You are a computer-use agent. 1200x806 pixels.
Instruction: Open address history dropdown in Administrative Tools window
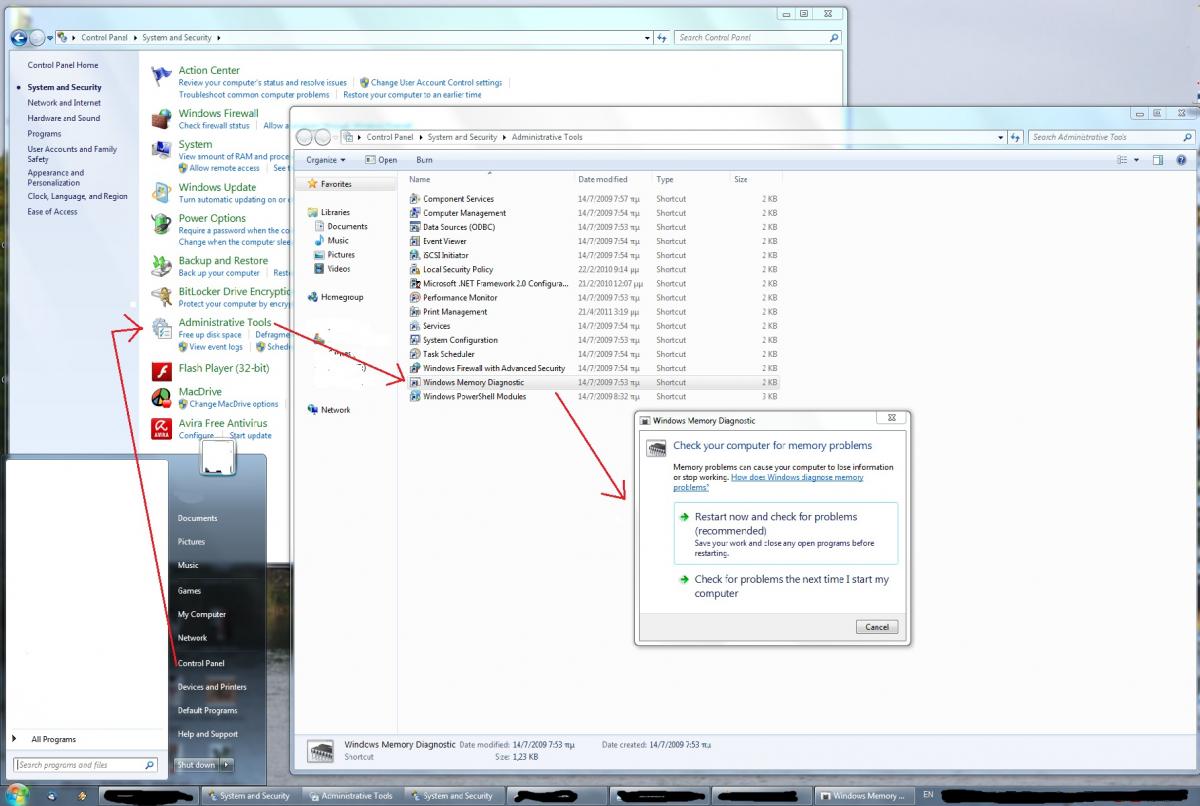tap(1001, 137)
